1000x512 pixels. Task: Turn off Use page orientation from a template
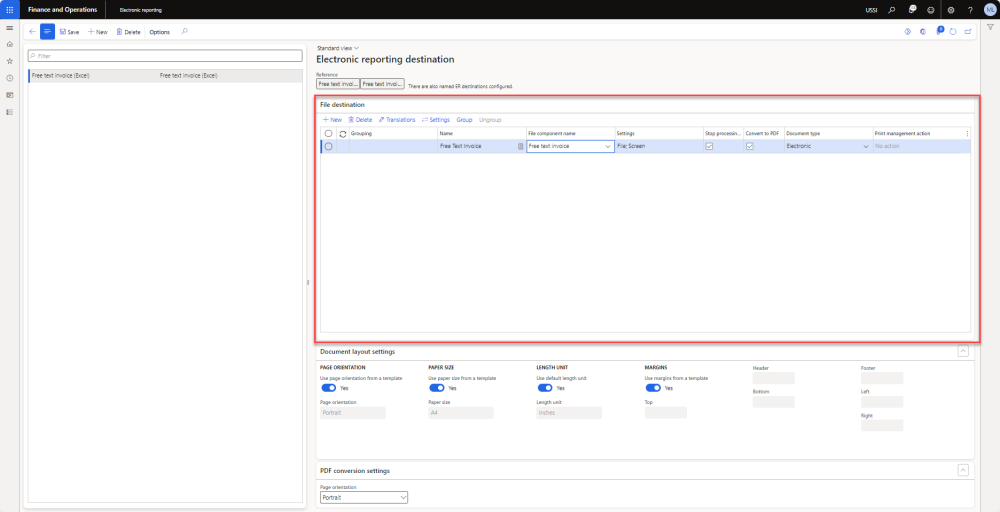tap(329, 388)
